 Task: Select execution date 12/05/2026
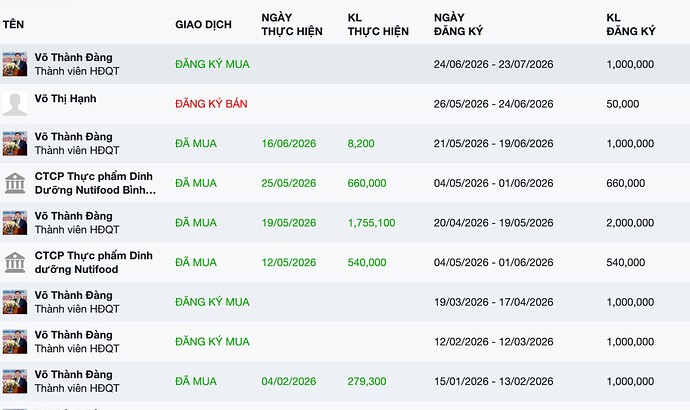pyautogui.click(x=289, y=262)
